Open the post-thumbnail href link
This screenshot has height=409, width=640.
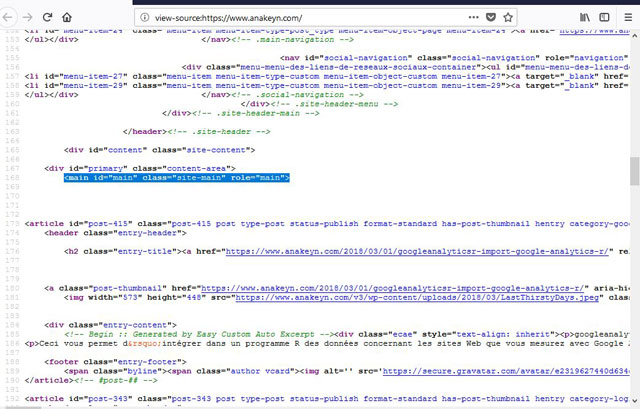point(395,288)
